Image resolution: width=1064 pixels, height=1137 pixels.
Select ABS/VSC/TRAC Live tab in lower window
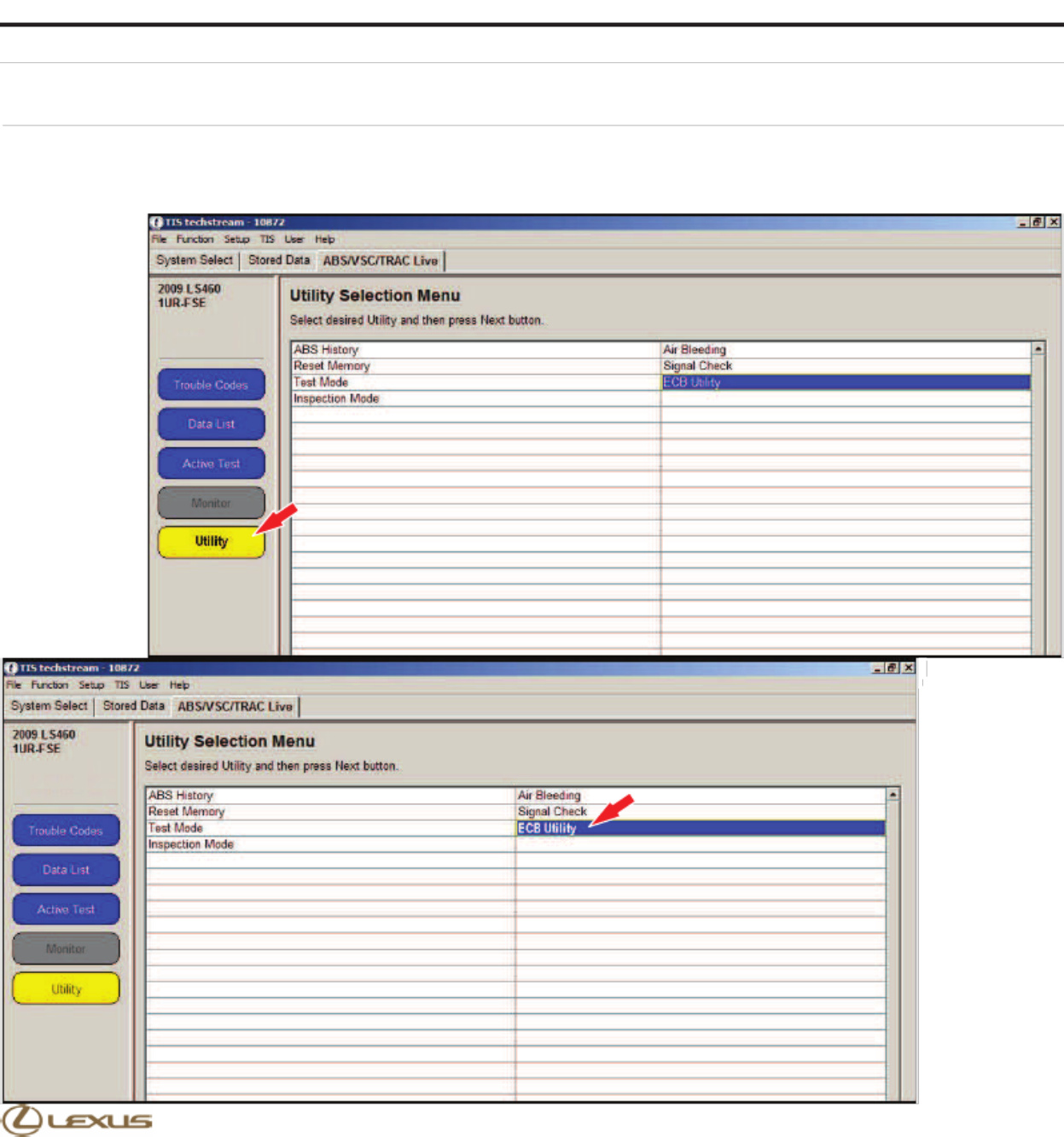[x=235, y=707]
